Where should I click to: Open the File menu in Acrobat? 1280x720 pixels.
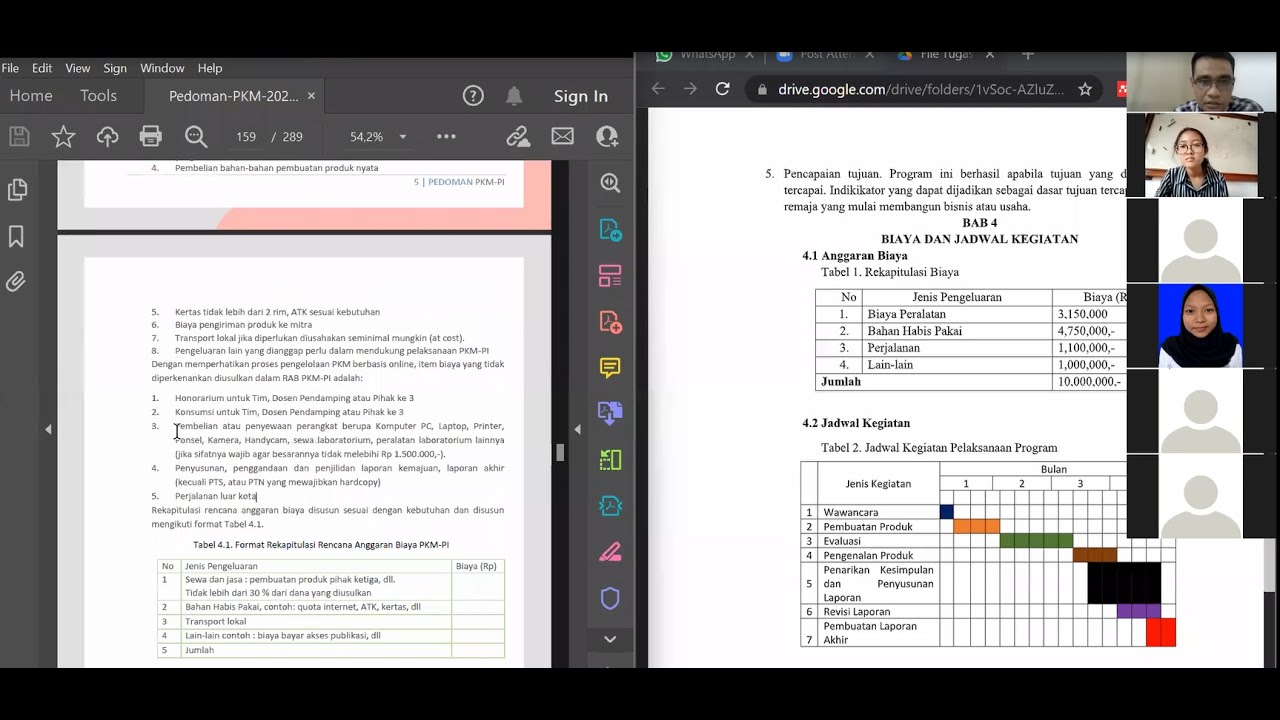tap(10, 68)
